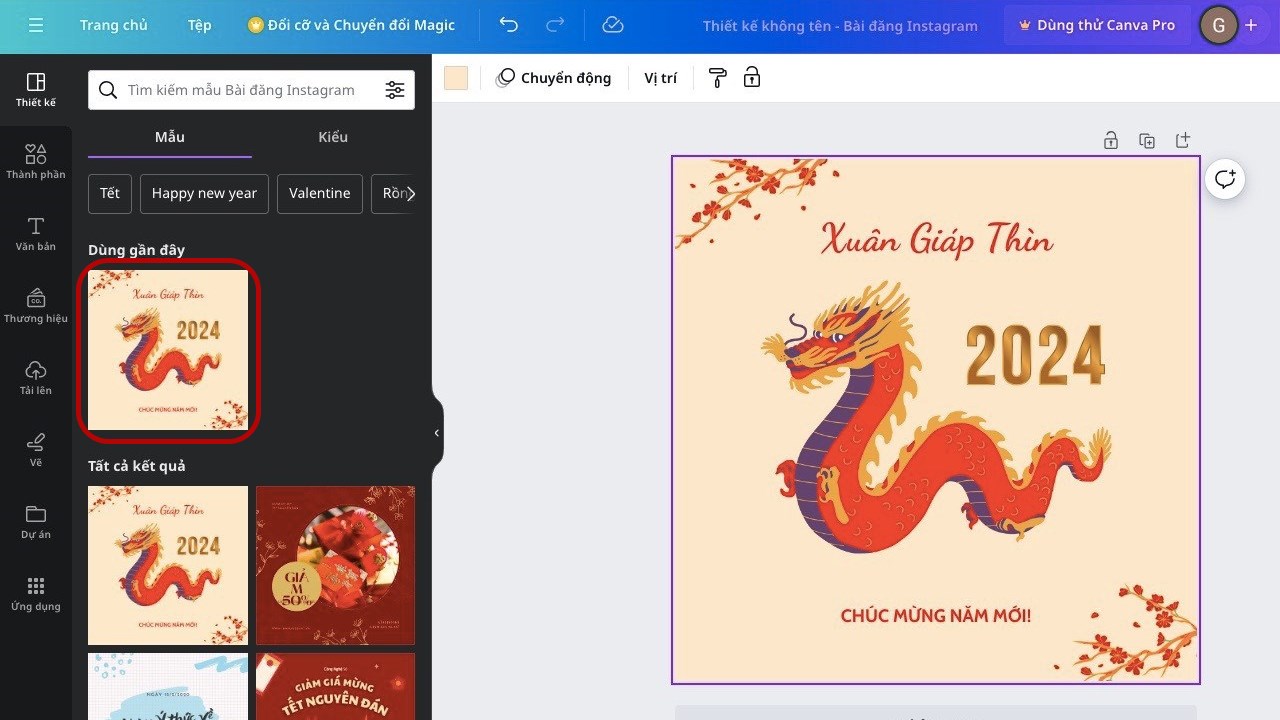Open Đổi cỡ và Chuyển đổi Magic

(x=351, y=25)
